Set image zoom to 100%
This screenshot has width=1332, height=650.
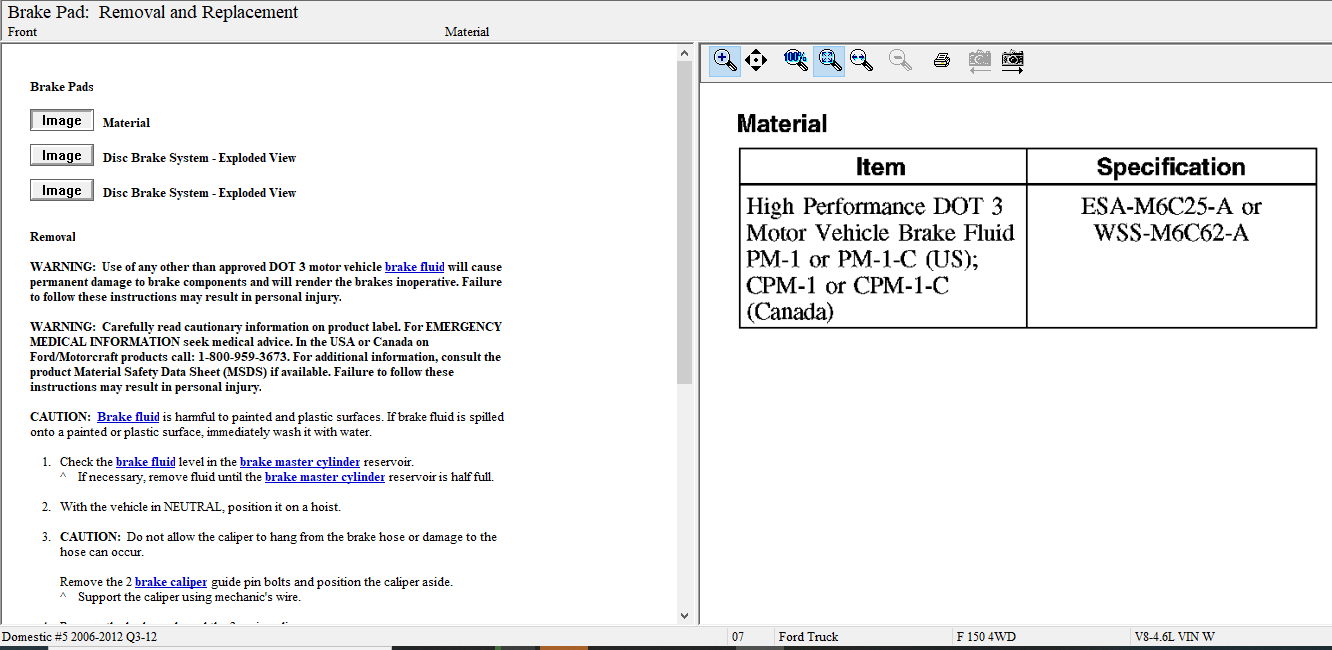click(x=796, y=61)
